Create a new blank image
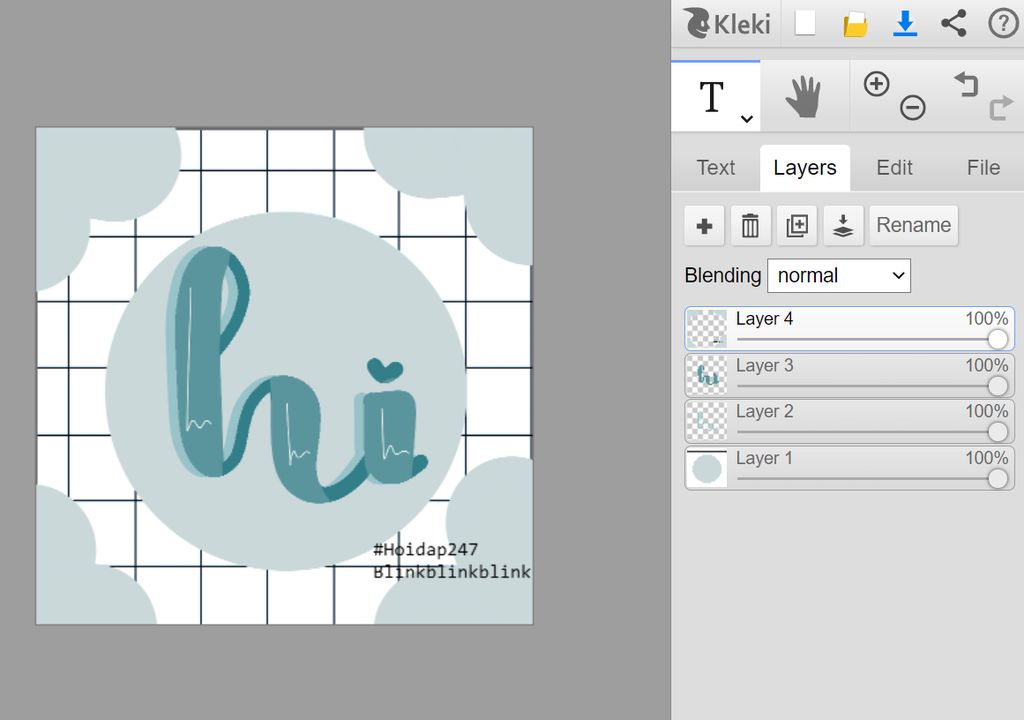The height and width of the screenshot is (720, 1024). point(805,24)
